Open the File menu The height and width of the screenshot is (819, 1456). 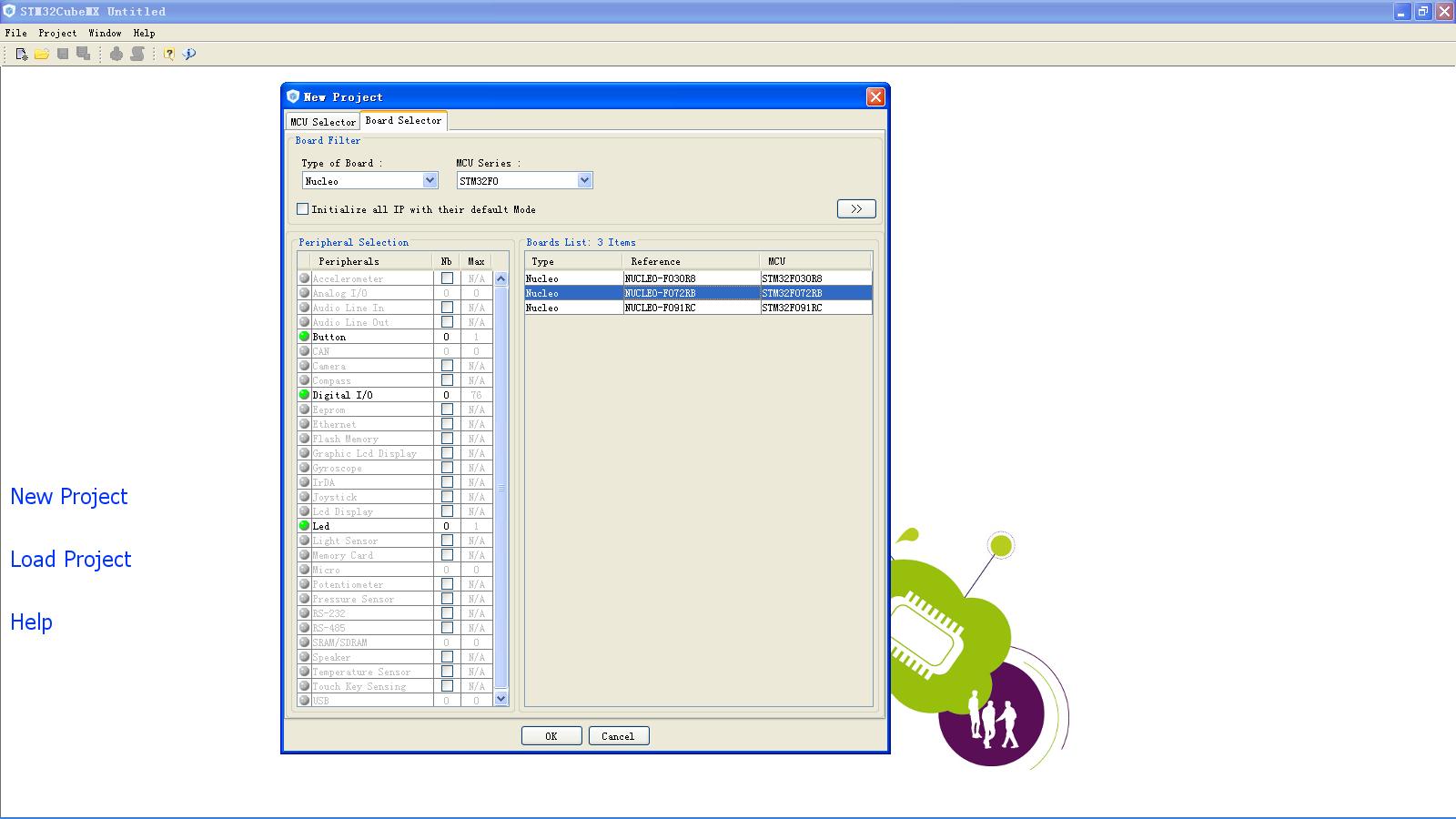point(16,33)
